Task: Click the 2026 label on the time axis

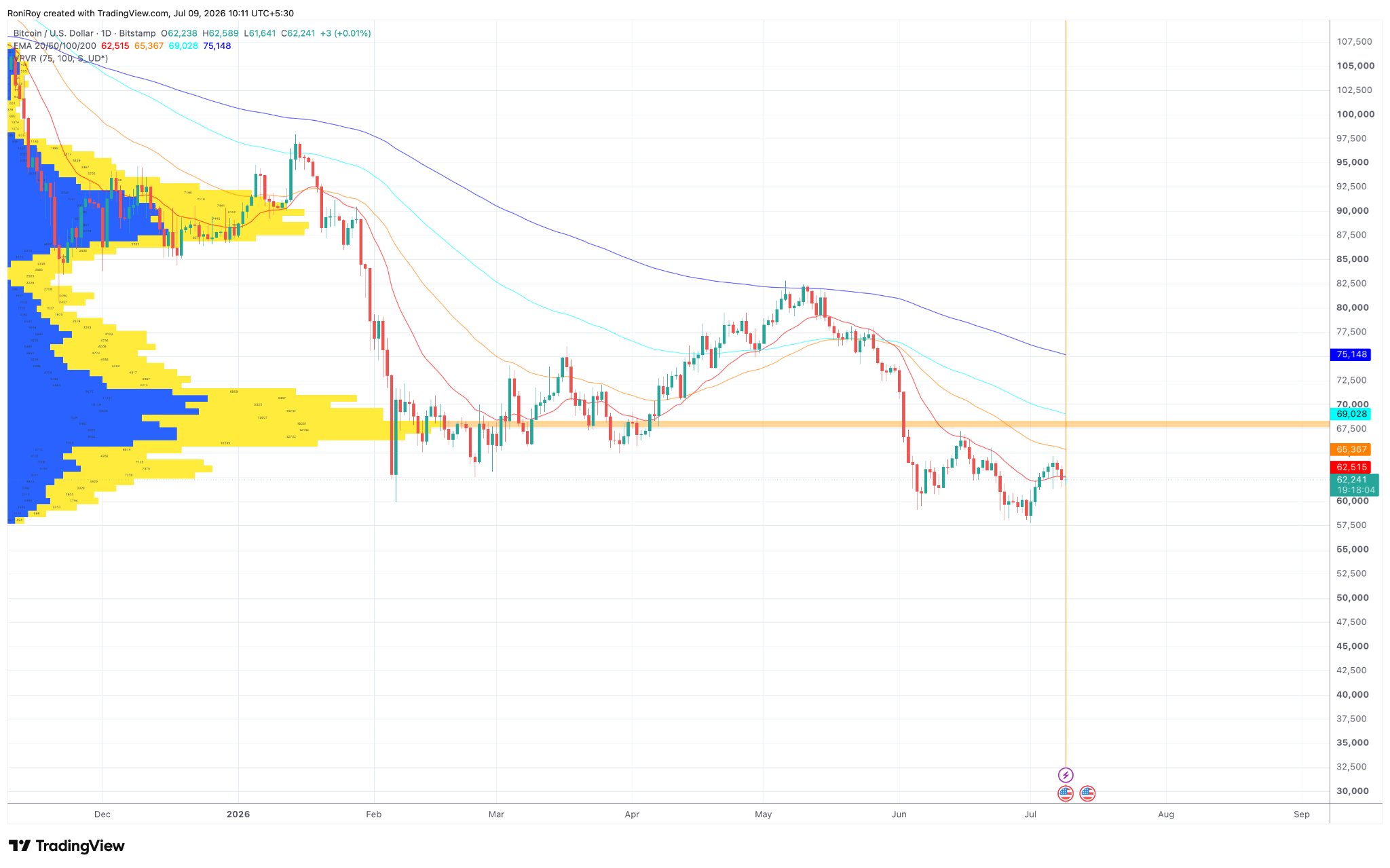Action: [238, 814]
